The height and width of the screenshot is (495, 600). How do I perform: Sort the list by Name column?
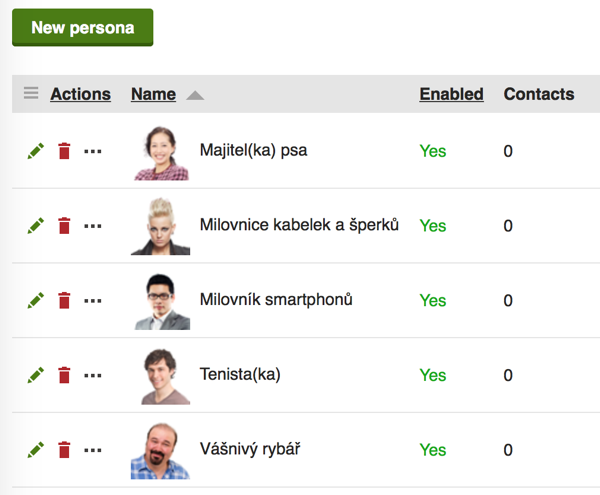(153, 94)
